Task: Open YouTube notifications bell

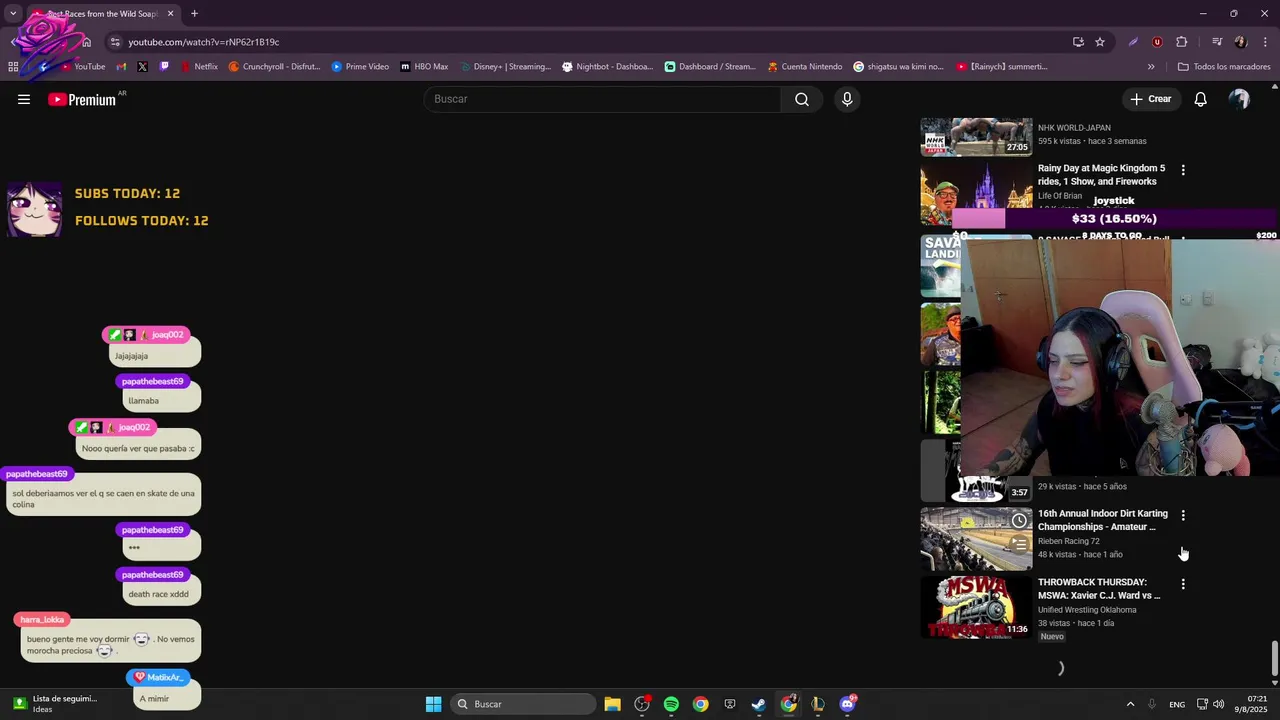Action: pos(1200,99)
